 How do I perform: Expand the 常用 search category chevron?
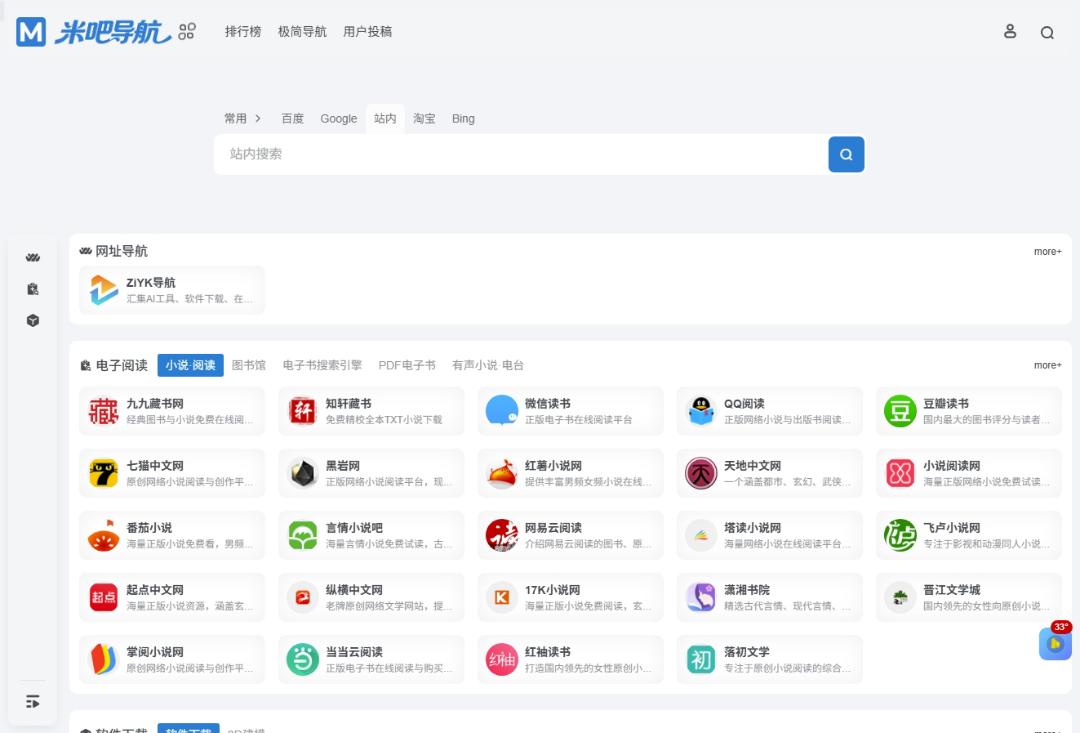pos(258,118)
